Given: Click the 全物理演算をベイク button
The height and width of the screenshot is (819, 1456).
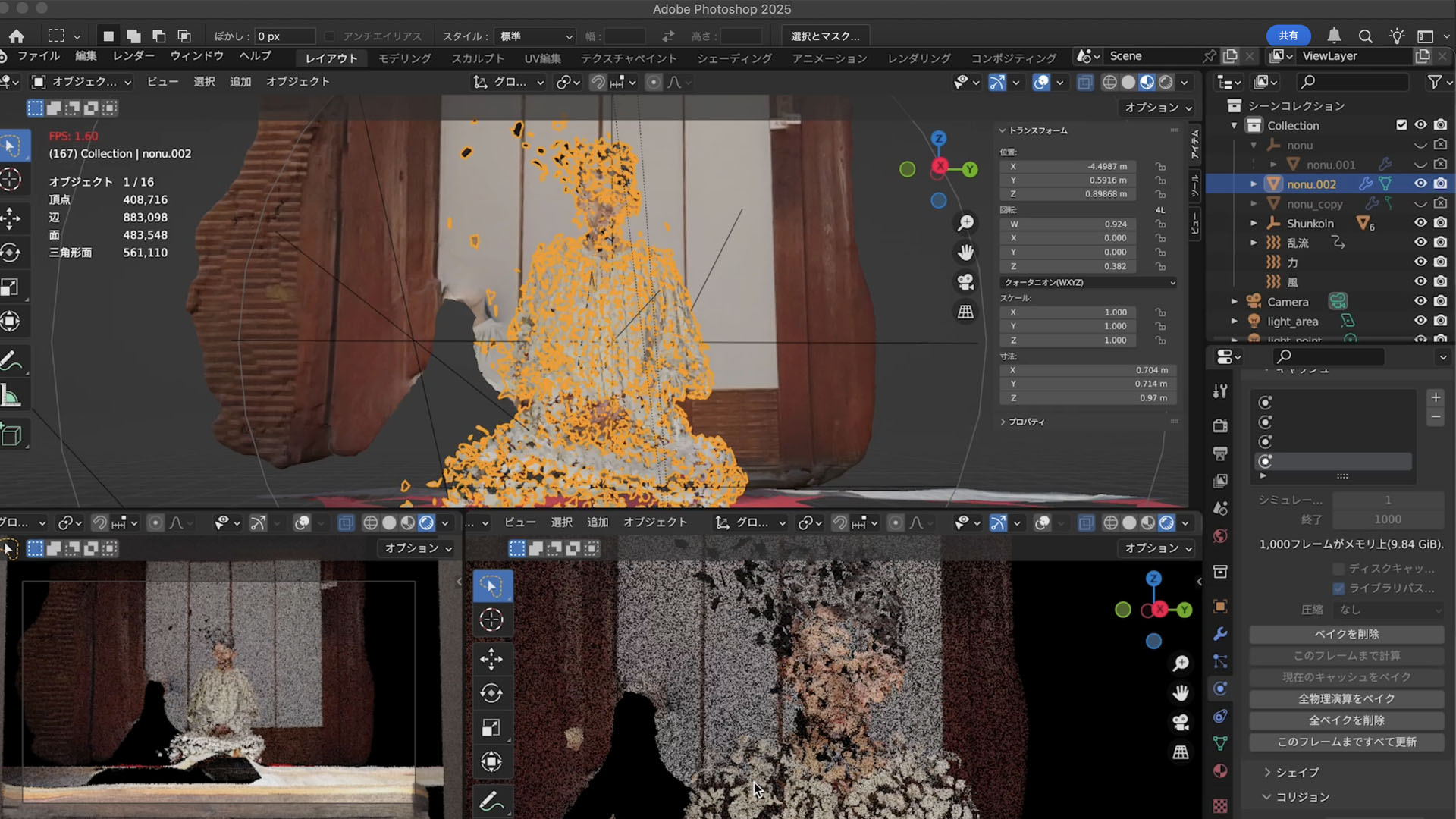Looking at the screenshot, I should pyautogui.click(x=1346, y=698).
